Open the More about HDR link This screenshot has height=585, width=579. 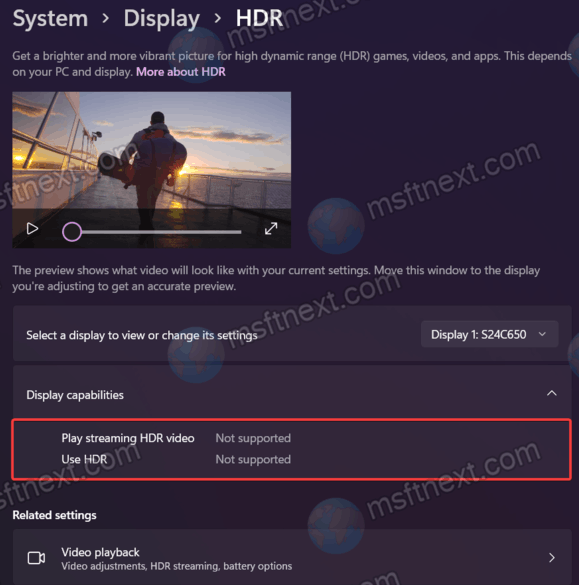(181, 72)
